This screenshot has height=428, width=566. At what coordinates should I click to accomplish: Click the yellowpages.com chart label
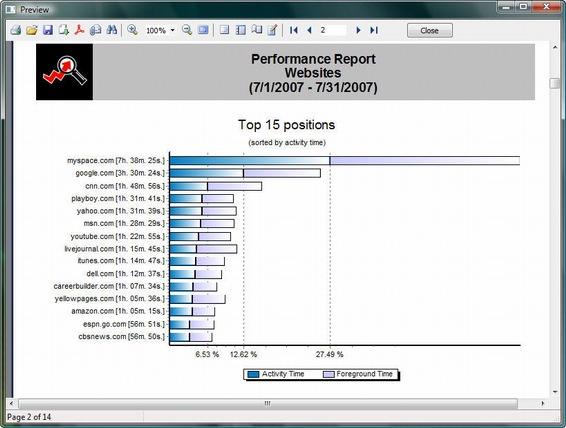[x=110, y=299]
